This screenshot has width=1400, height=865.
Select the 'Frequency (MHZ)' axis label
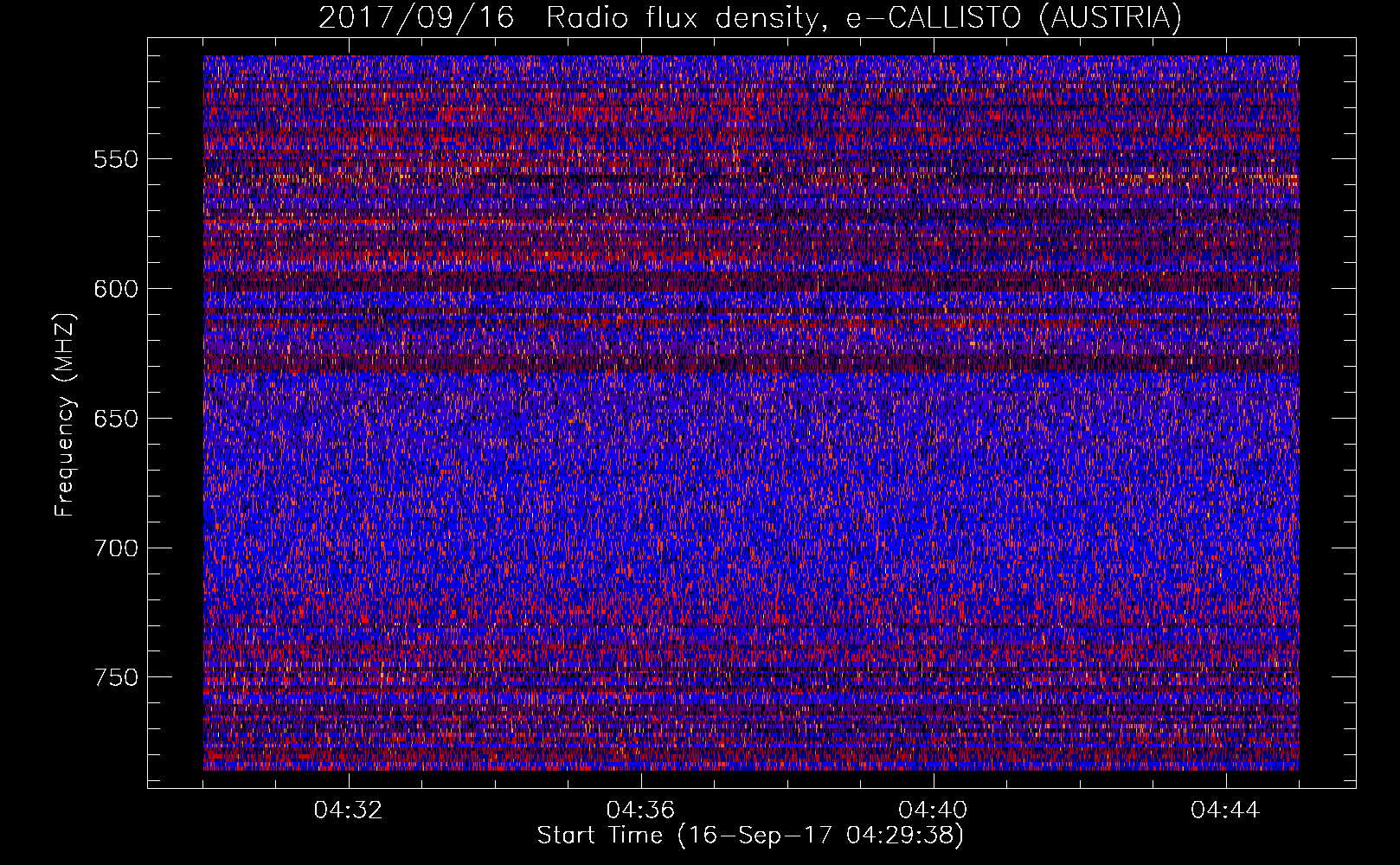coord(65,415)
